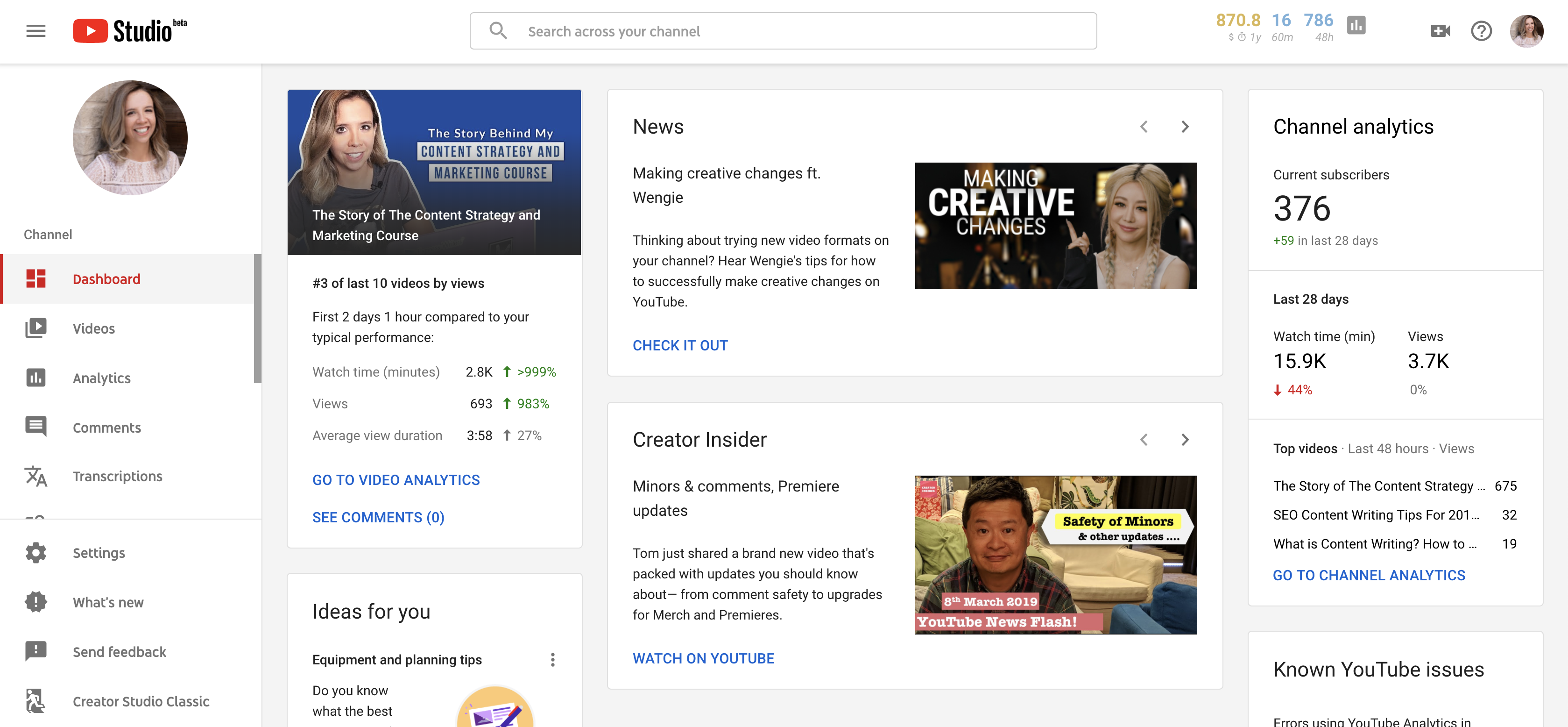Click the create video camera icon
This screenshot has height=727, width=1568.
(1440, 31)
